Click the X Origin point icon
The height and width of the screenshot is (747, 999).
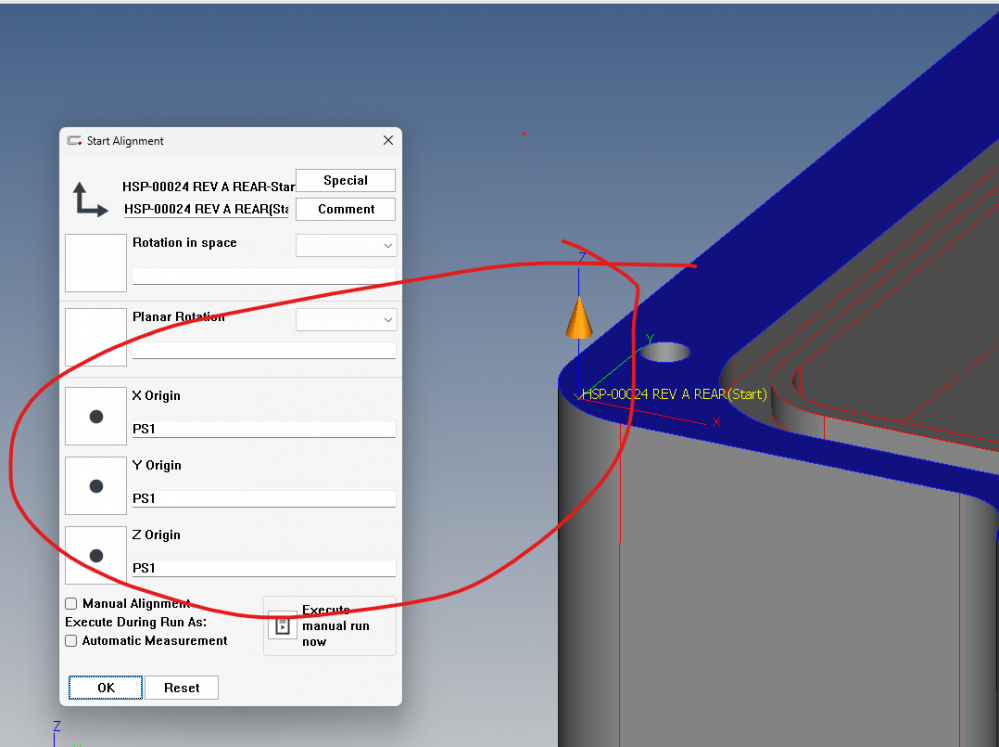(96, 416)
